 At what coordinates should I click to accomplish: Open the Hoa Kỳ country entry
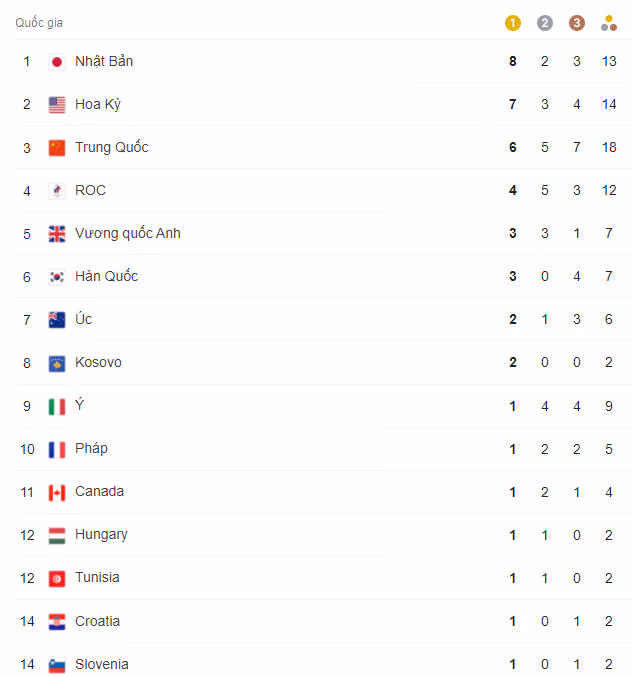point(98,104)
